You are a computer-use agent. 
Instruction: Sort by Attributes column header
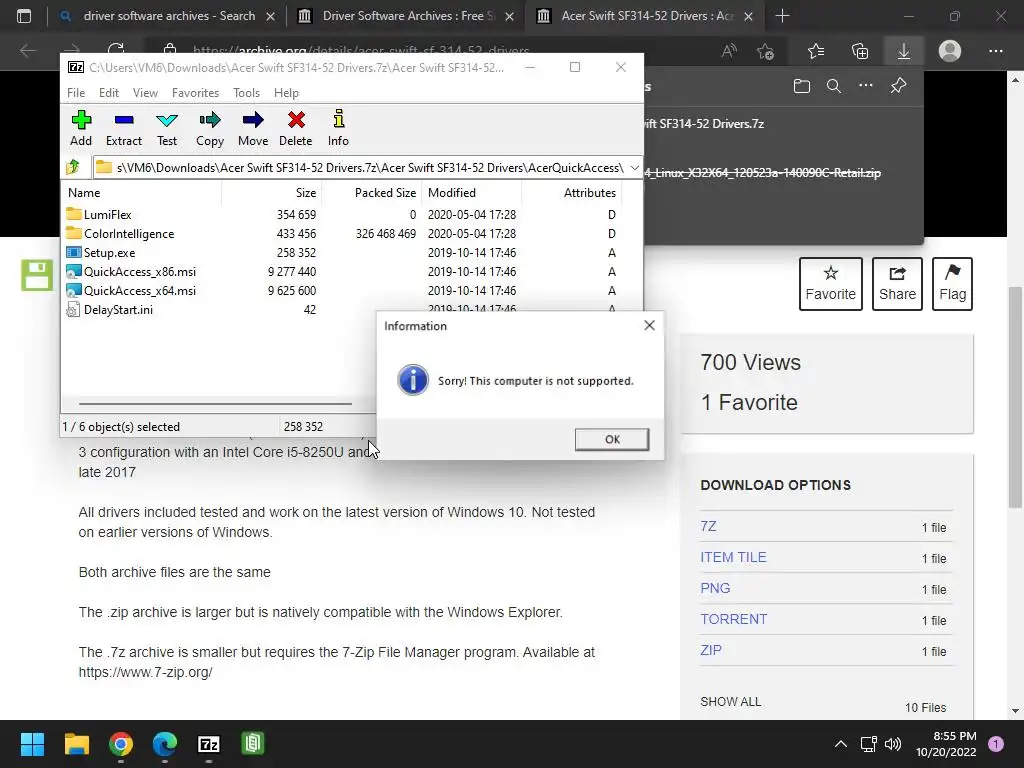(571, 193)
